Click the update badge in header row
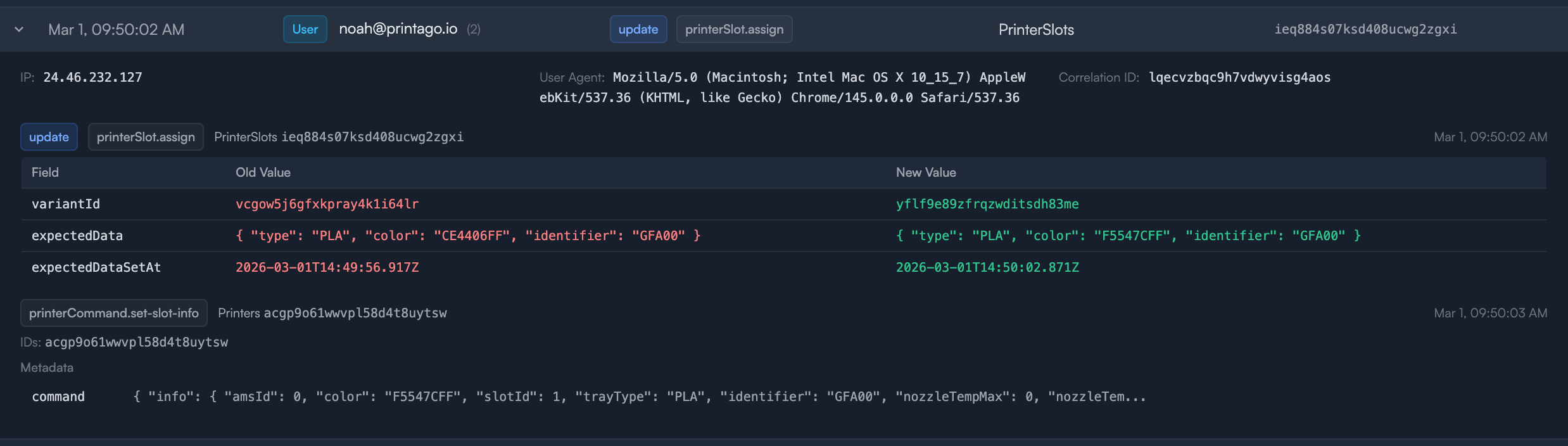 pos(638,29)
